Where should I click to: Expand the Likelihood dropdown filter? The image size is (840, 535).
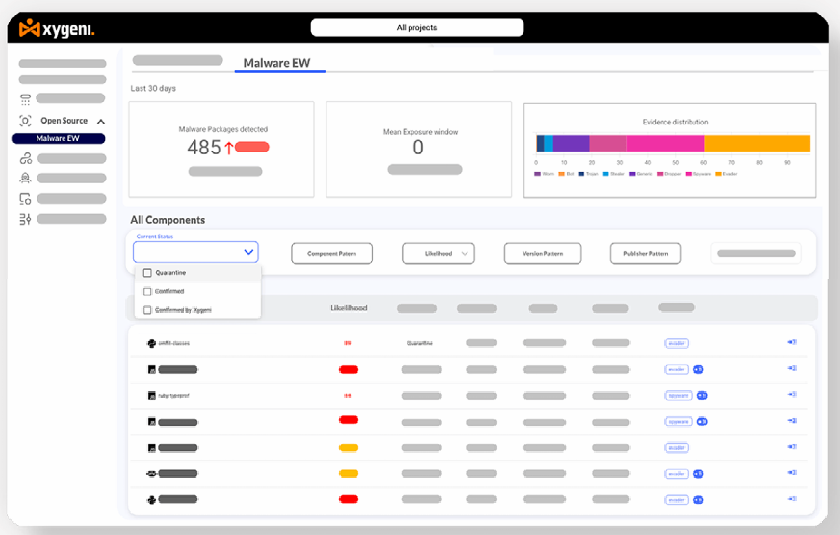438,254
